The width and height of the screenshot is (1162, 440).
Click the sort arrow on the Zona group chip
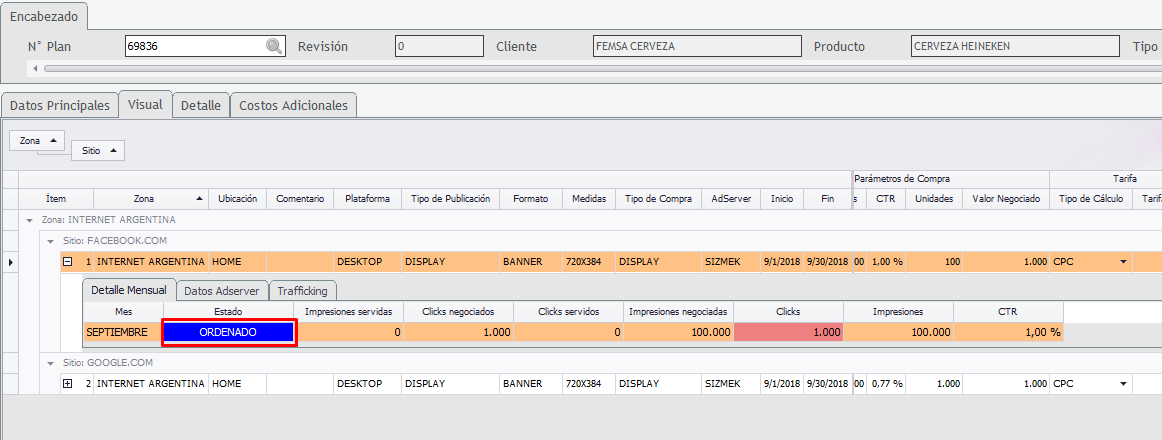tap(53, 141)
